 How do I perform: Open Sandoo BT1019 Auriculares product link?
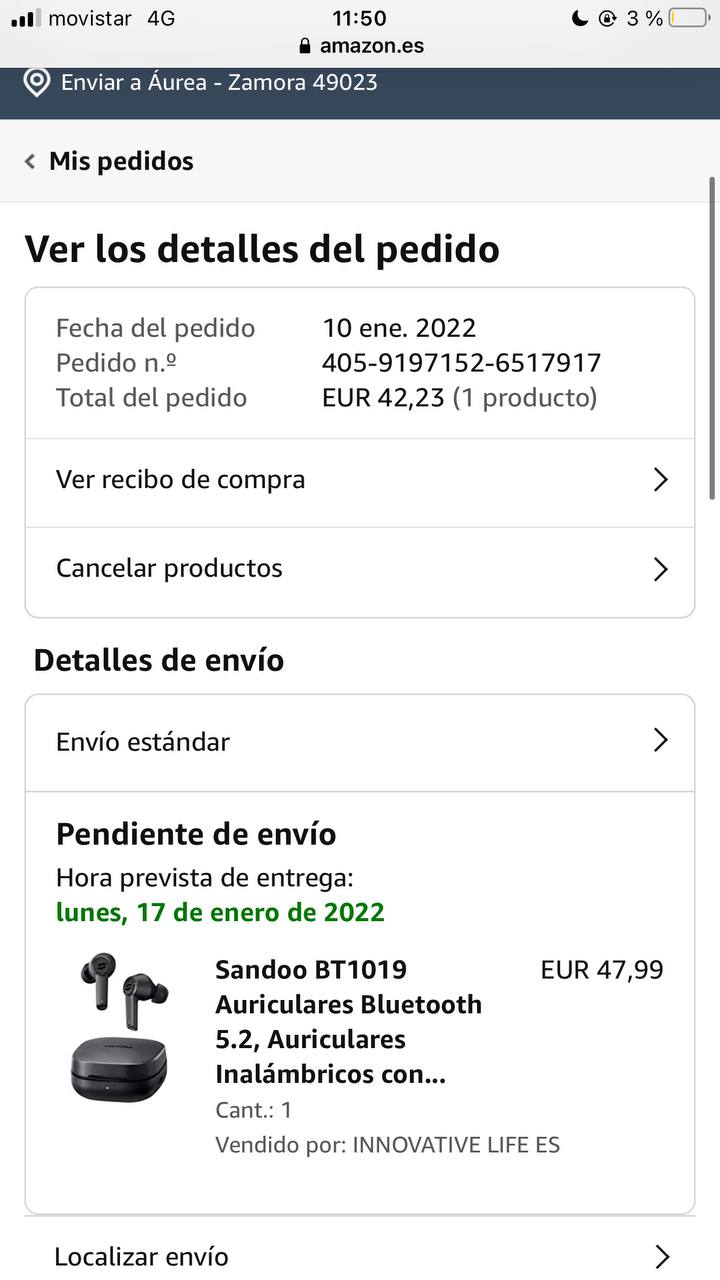pos(348,1022)
